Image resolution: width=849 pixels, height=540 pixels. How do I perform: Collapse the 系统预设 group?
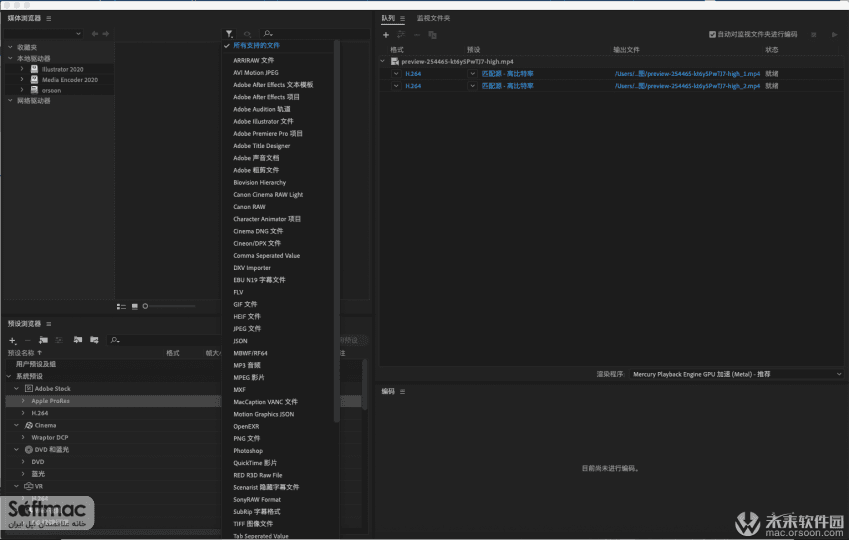coord(9,376)
